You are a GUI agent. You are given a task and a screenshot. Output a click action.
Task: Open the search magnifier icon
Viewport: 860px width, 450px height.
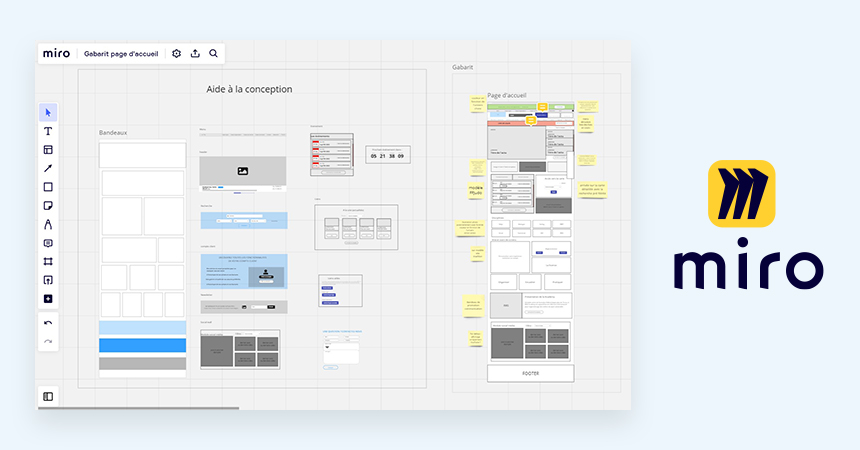(x=213, y=54)
